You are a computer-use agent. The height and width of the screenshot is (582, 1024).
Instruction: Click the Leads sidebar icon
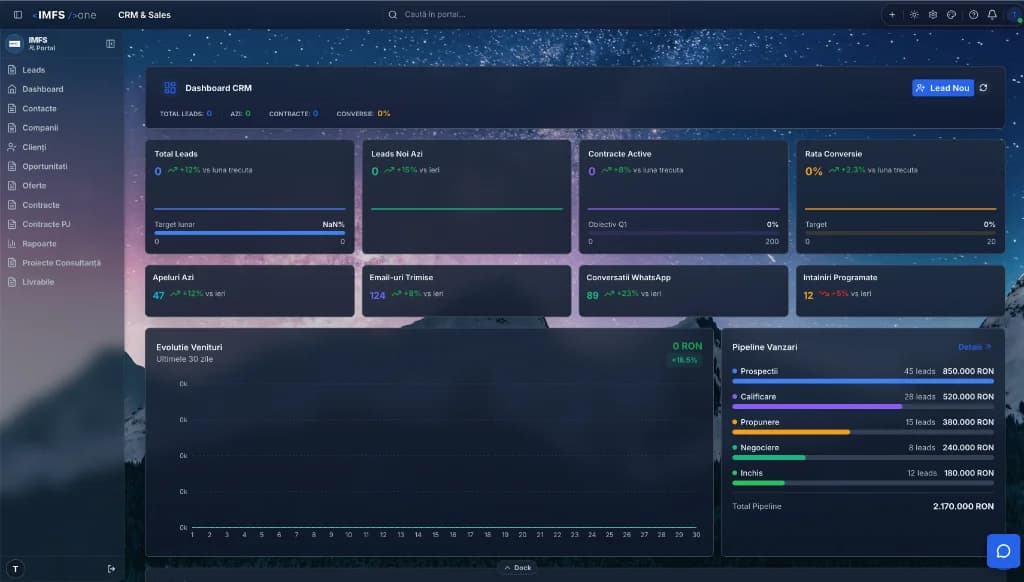click(12, 70)
